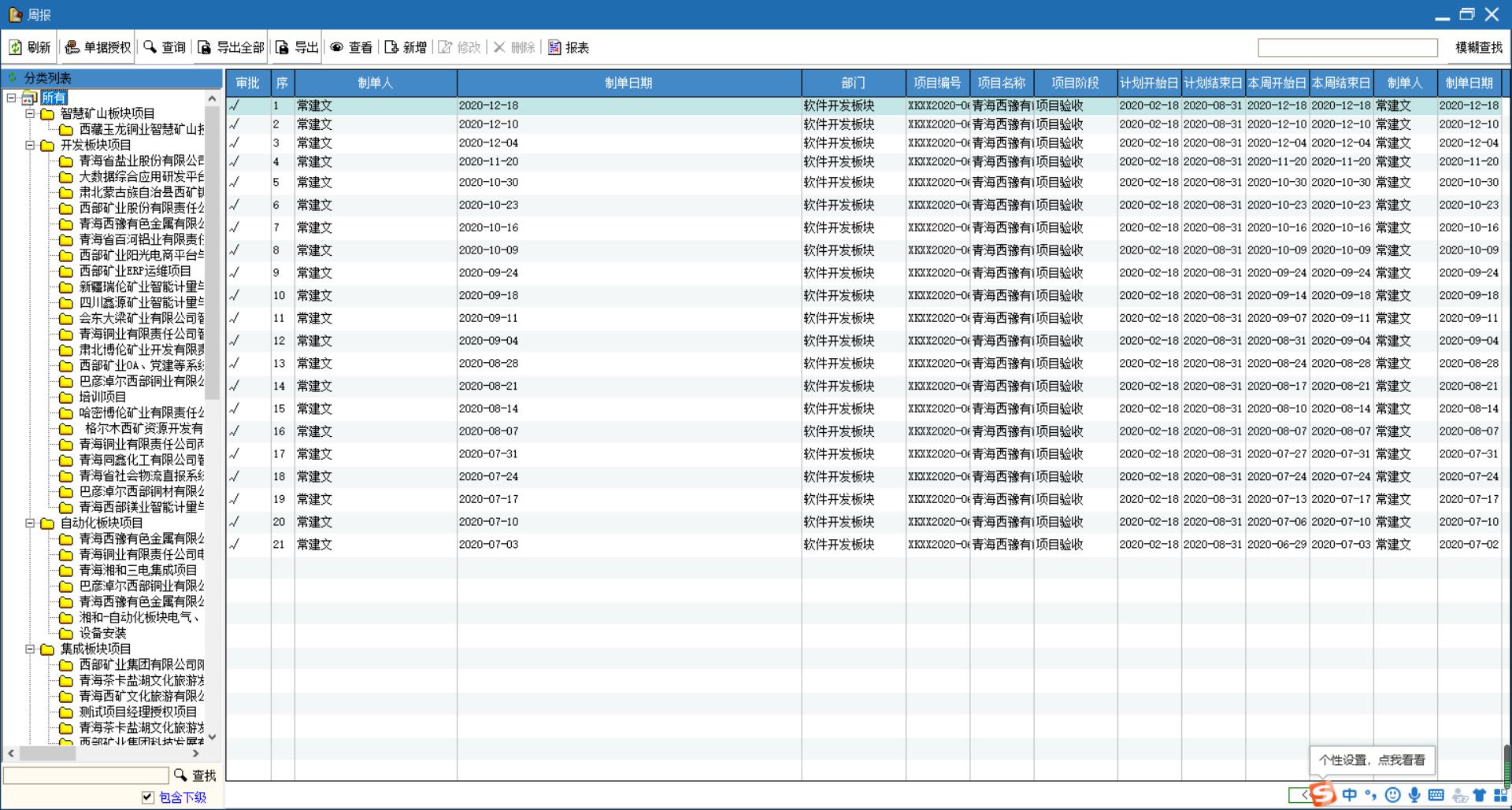Toggle the 包含下级 checkbox
Screen dimensions: 1512x810
(148, 797)
